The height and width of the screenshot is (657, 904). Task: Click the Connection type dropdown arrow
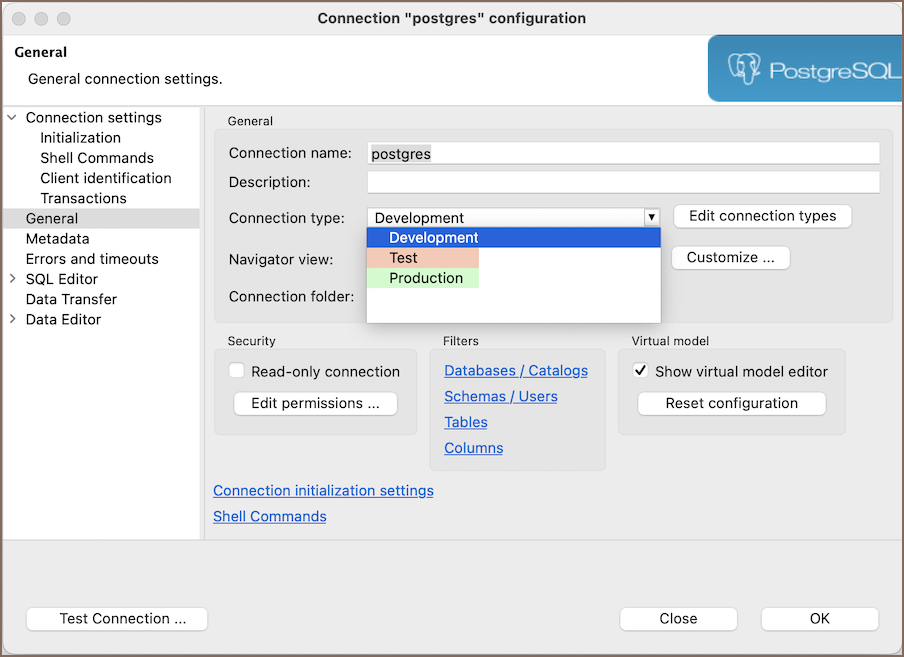pyautogui.click(x=651, y=217)
